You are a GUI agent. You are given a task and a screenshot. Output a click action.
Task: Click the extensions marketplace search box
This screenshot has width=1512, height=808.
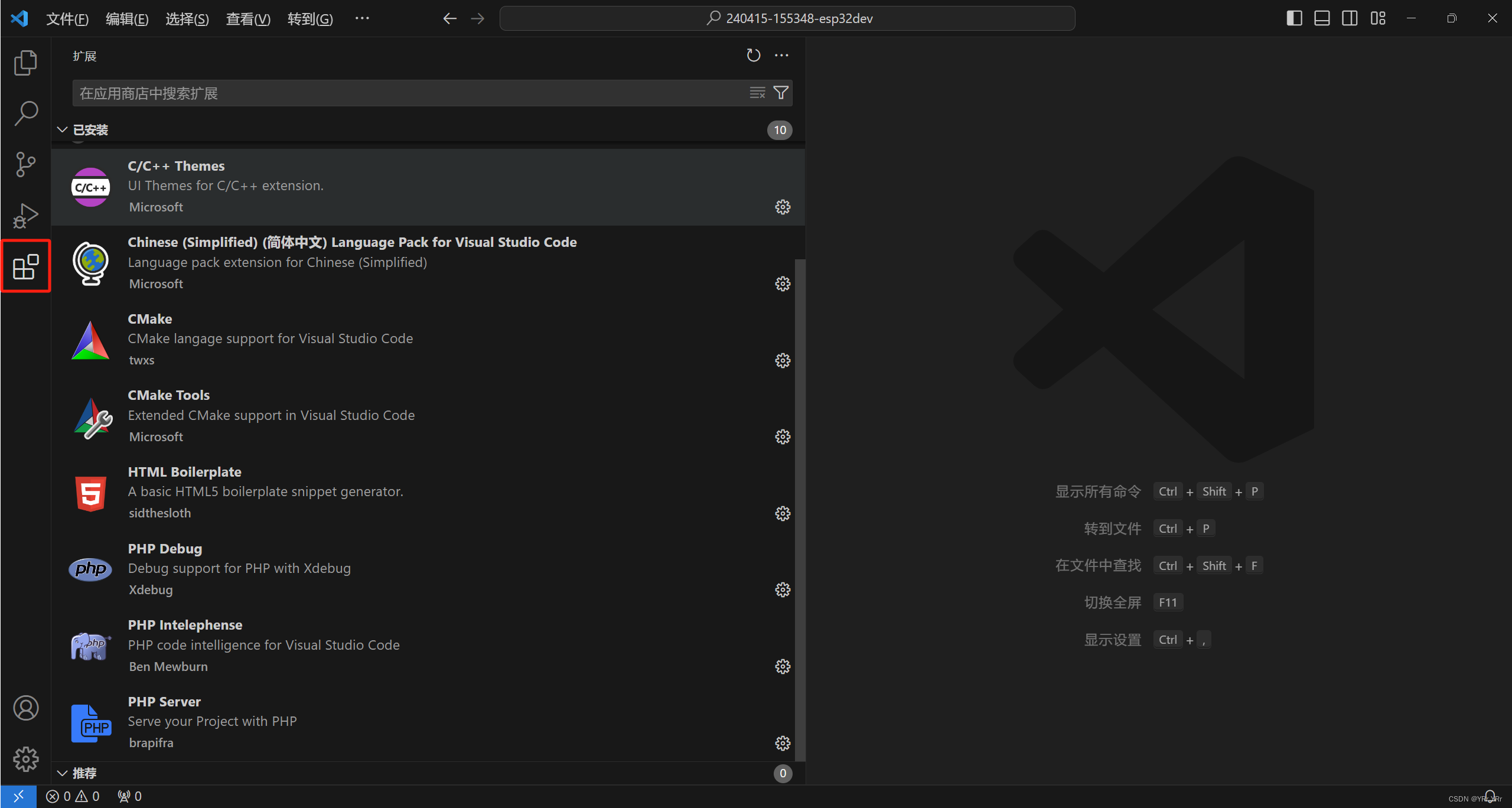coord(408,93)
